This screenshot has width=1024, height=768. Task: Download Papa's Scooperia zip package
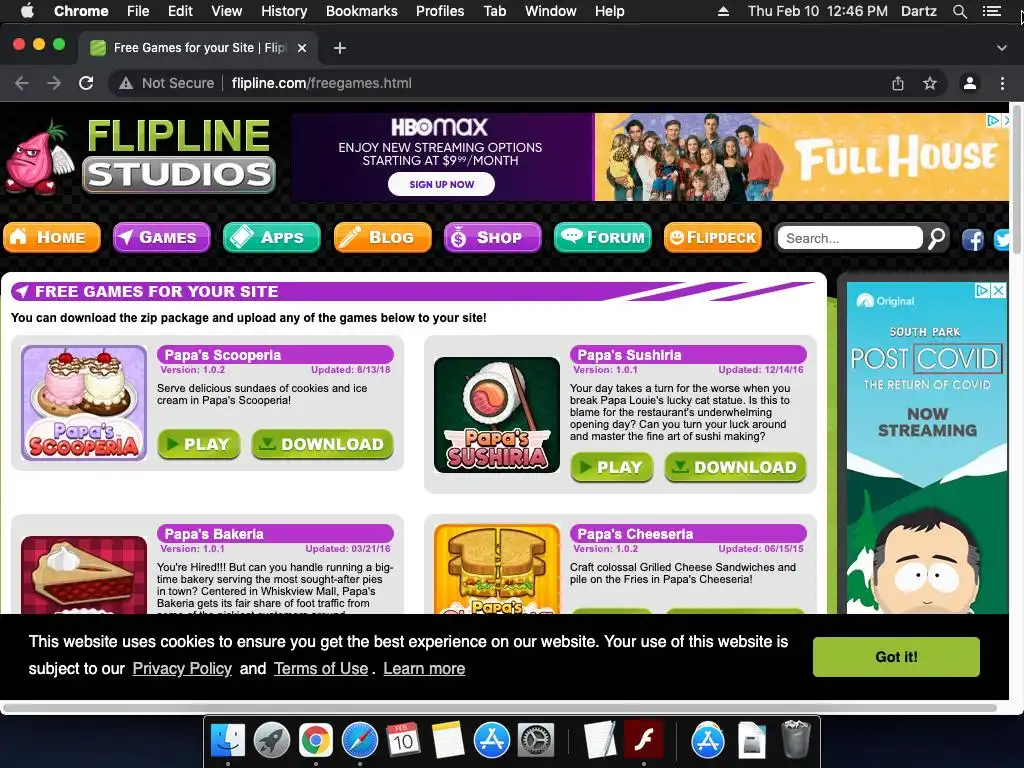point(323,444)
